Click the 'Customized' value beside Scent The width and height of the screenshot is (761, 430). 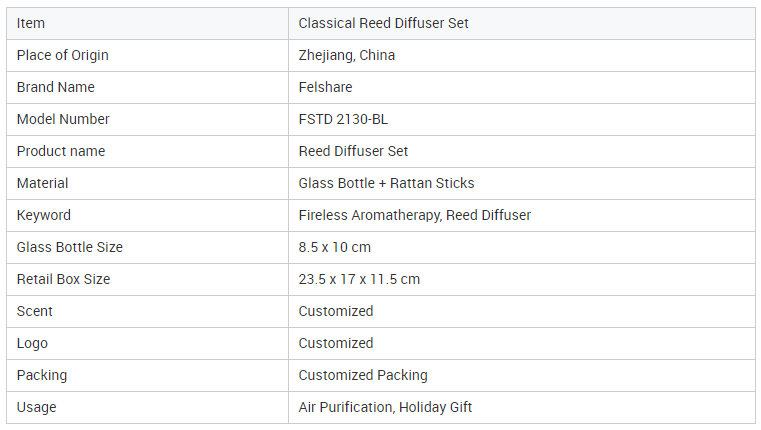point(336,312)
